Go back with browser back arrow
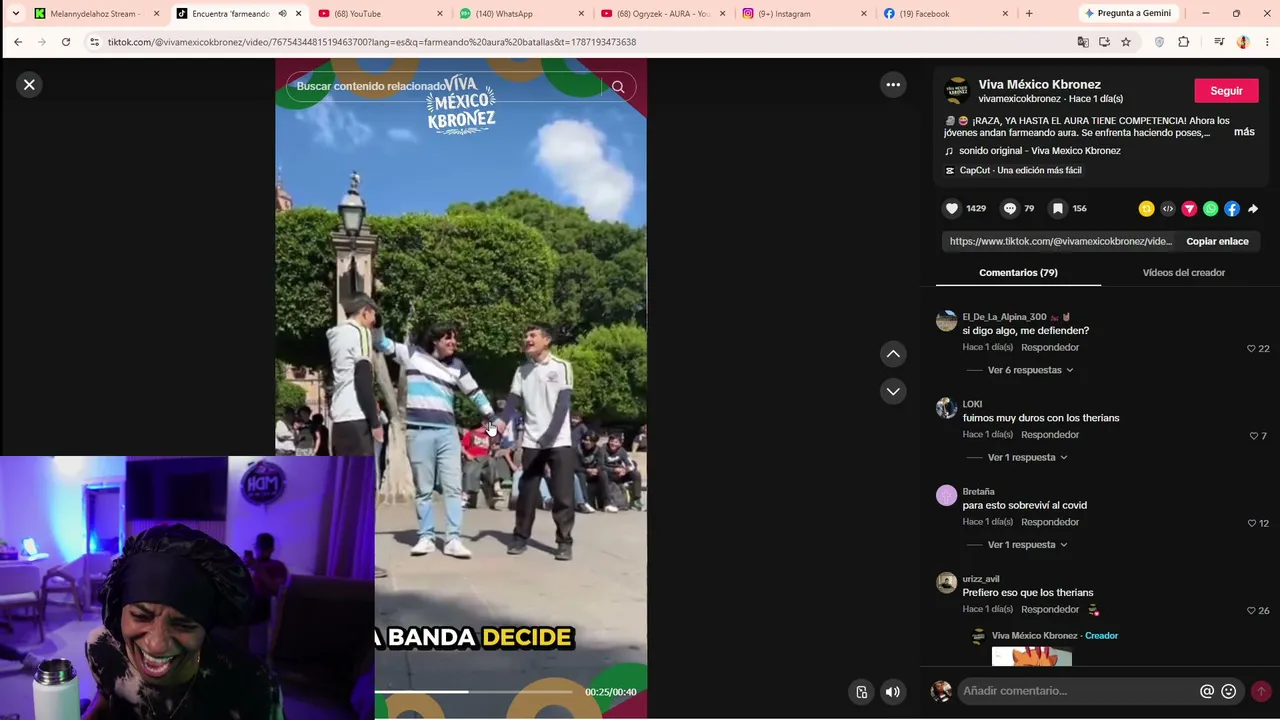1280x720 pixels. click(18, 42)
